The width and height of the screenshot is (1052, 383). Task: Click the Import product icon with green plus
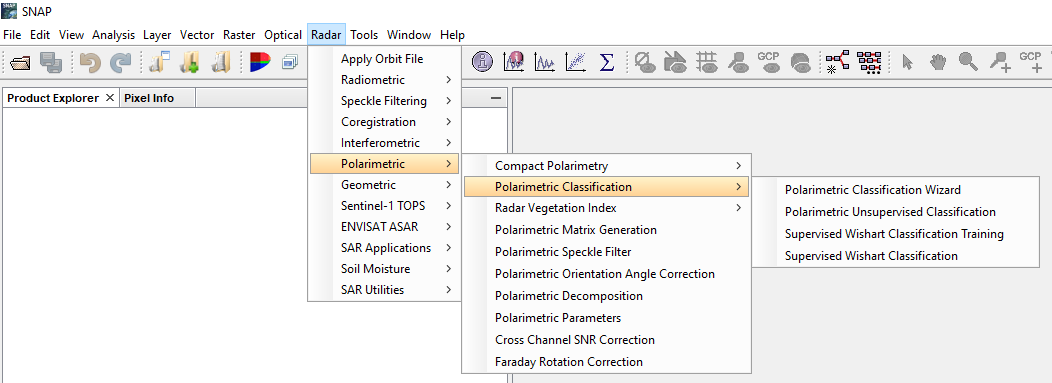[191, 62]
